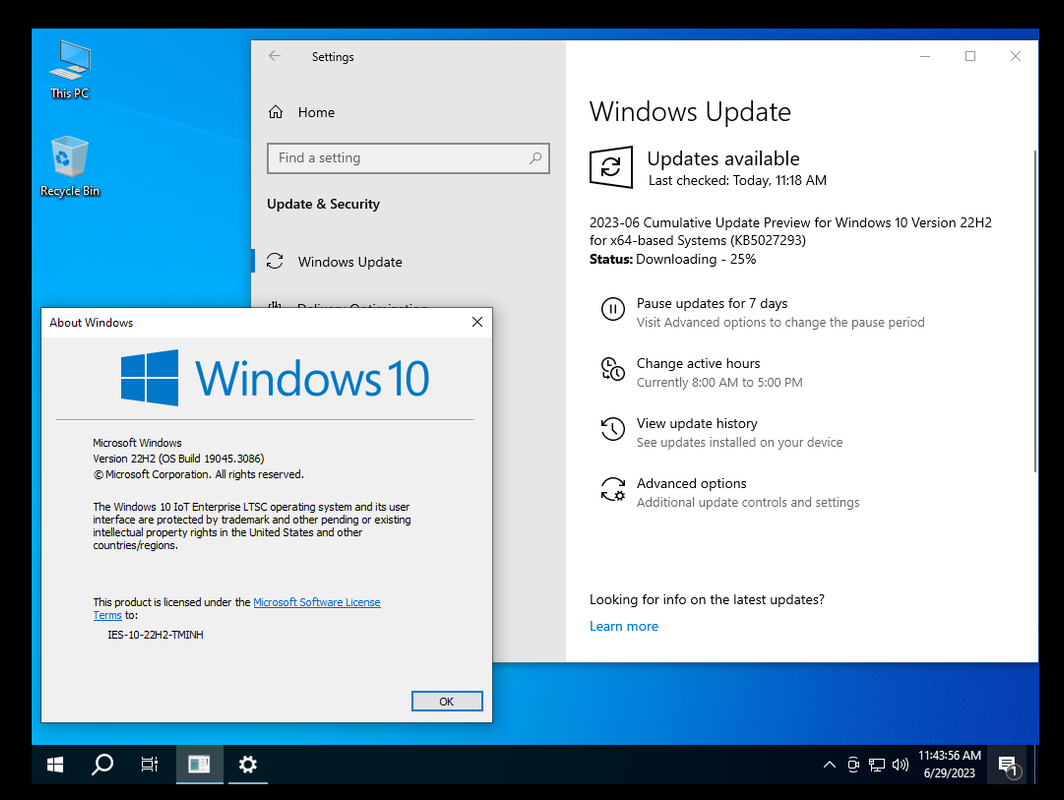Click the Find a setting search box

tap(408, 158)
